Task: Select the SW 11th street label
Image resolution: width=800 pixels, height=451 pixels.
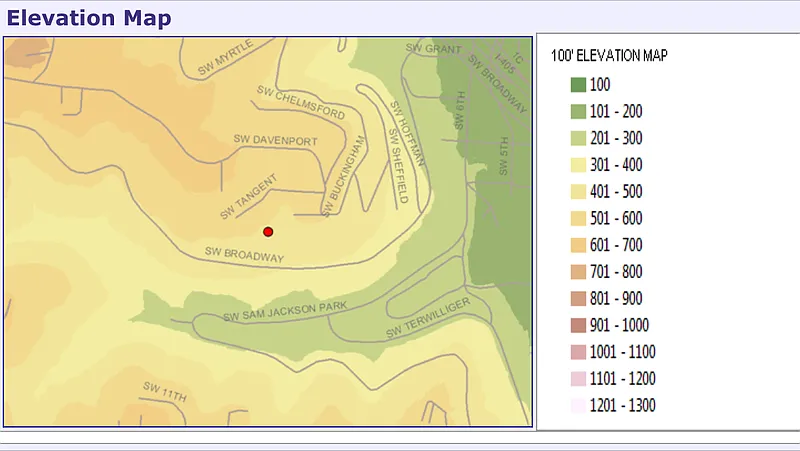Action: pyautogui.click(x=165, y=392)
